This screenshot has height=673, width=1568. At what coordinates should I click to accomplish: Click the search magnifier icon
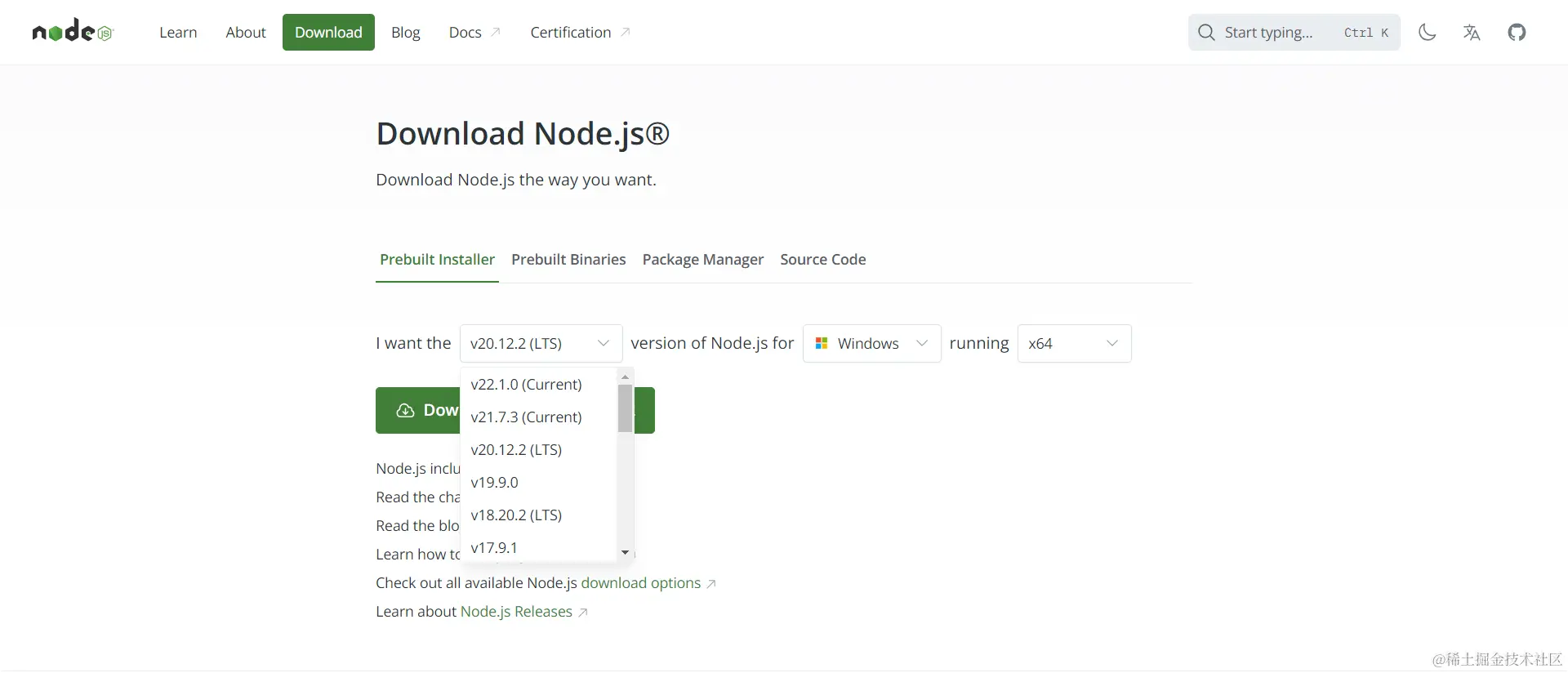coord(1206,33)
